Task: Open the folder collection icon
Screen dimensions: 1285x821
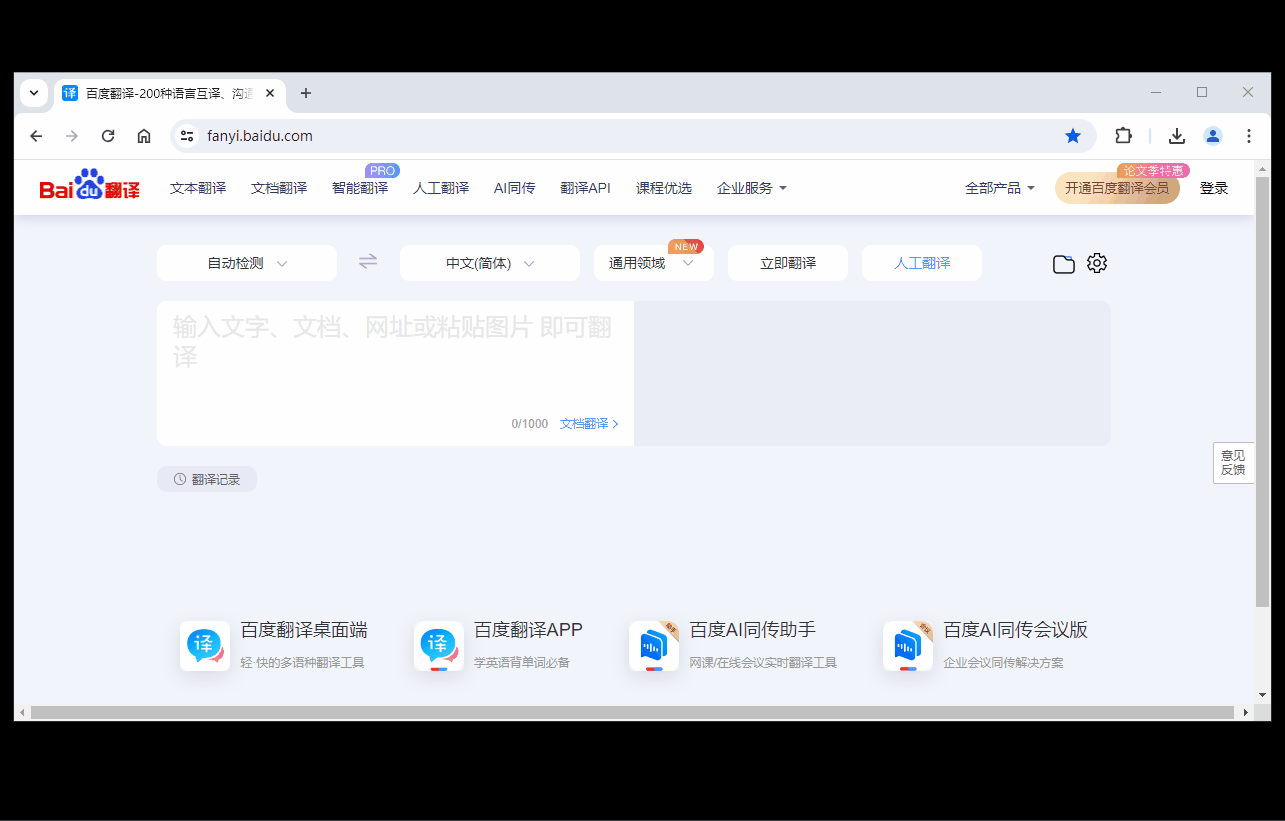Action: (x=1064, y=264)
